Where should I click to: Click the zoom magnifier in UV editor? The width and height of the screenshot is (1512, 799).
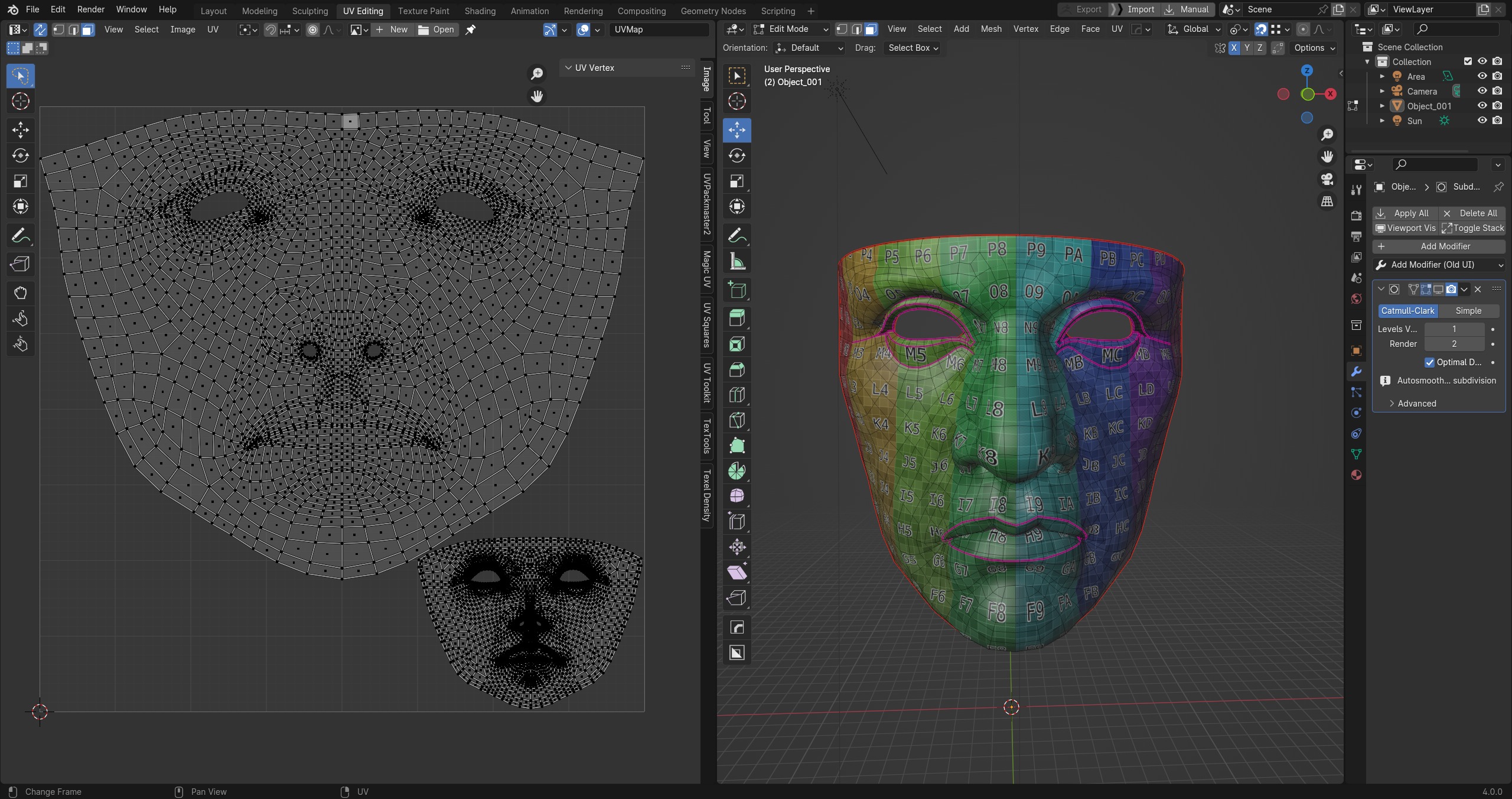pyautogui.click(x=537, y=74)
